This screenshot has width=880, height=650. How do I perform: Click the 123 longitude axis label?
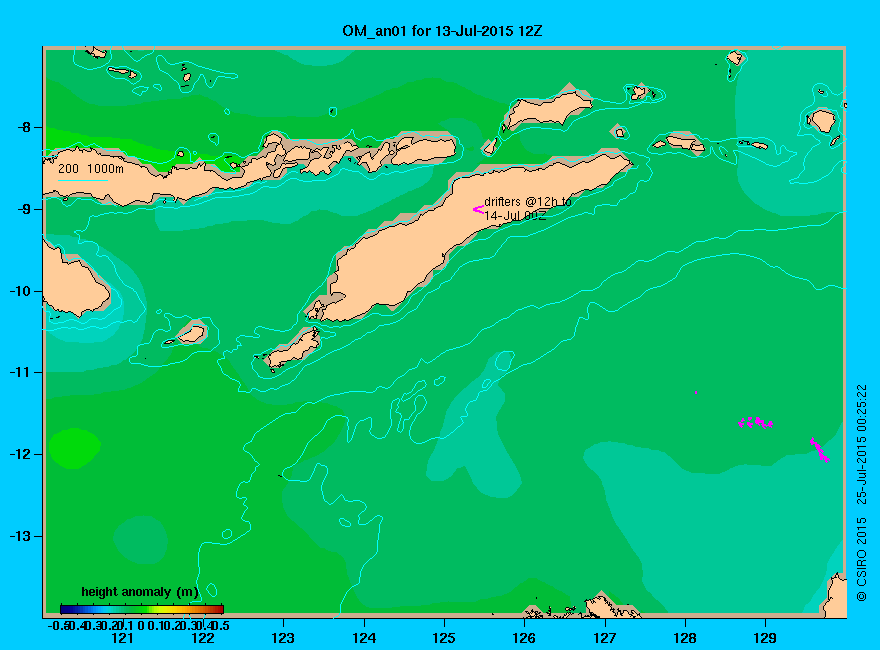coord(283,638)
